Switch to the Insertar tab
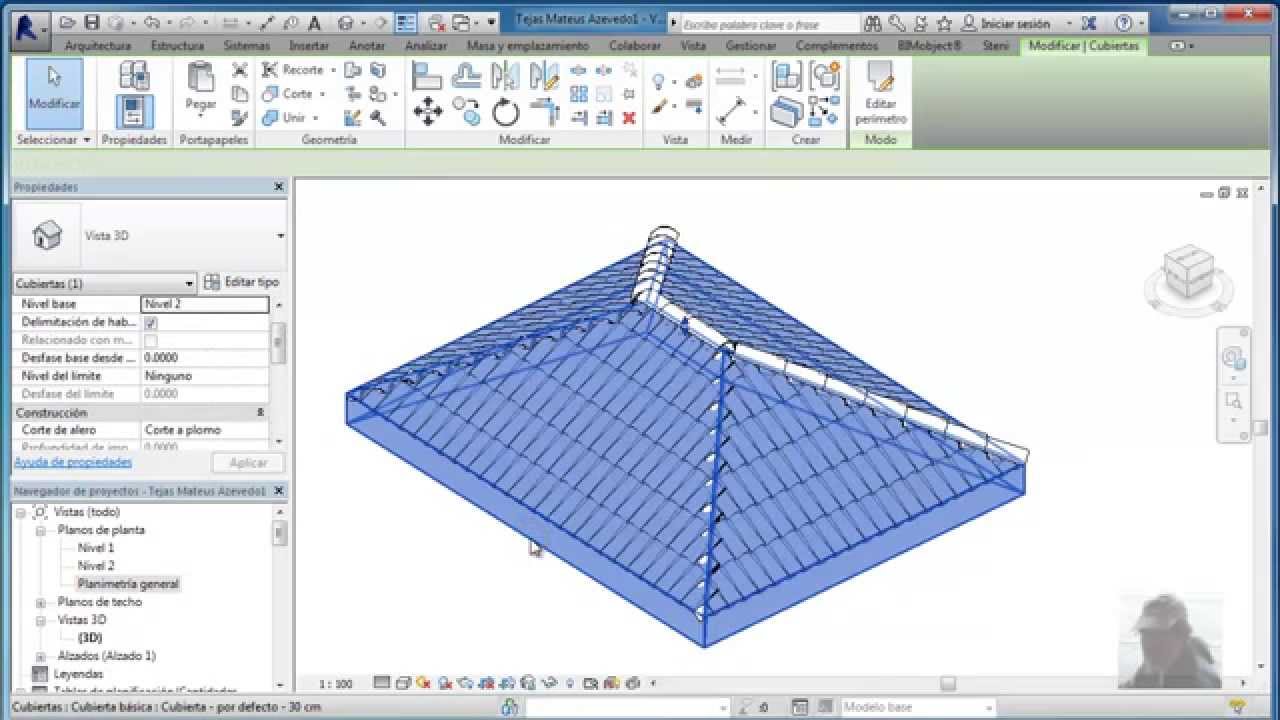The width and height of the screenshot is (1280, 720). point(309,46)
